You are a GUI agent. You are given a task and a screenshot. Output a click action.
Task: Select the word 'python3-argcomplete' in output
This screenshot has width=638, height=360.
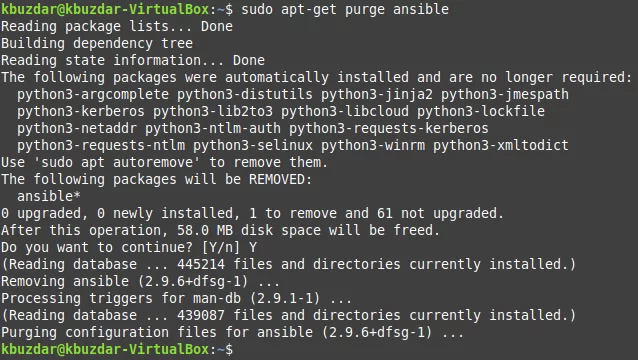tap(93, 94)
